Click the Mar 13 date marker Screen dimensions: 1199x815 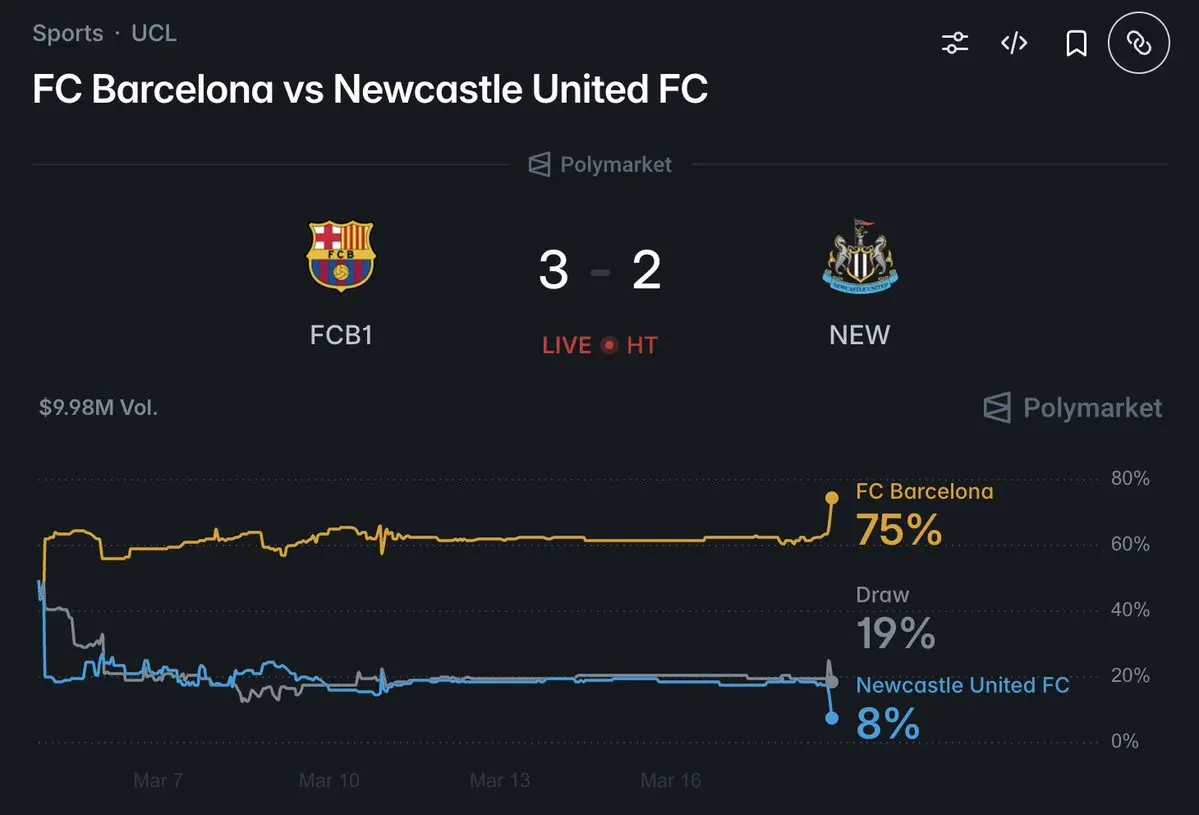click(500, 780)
